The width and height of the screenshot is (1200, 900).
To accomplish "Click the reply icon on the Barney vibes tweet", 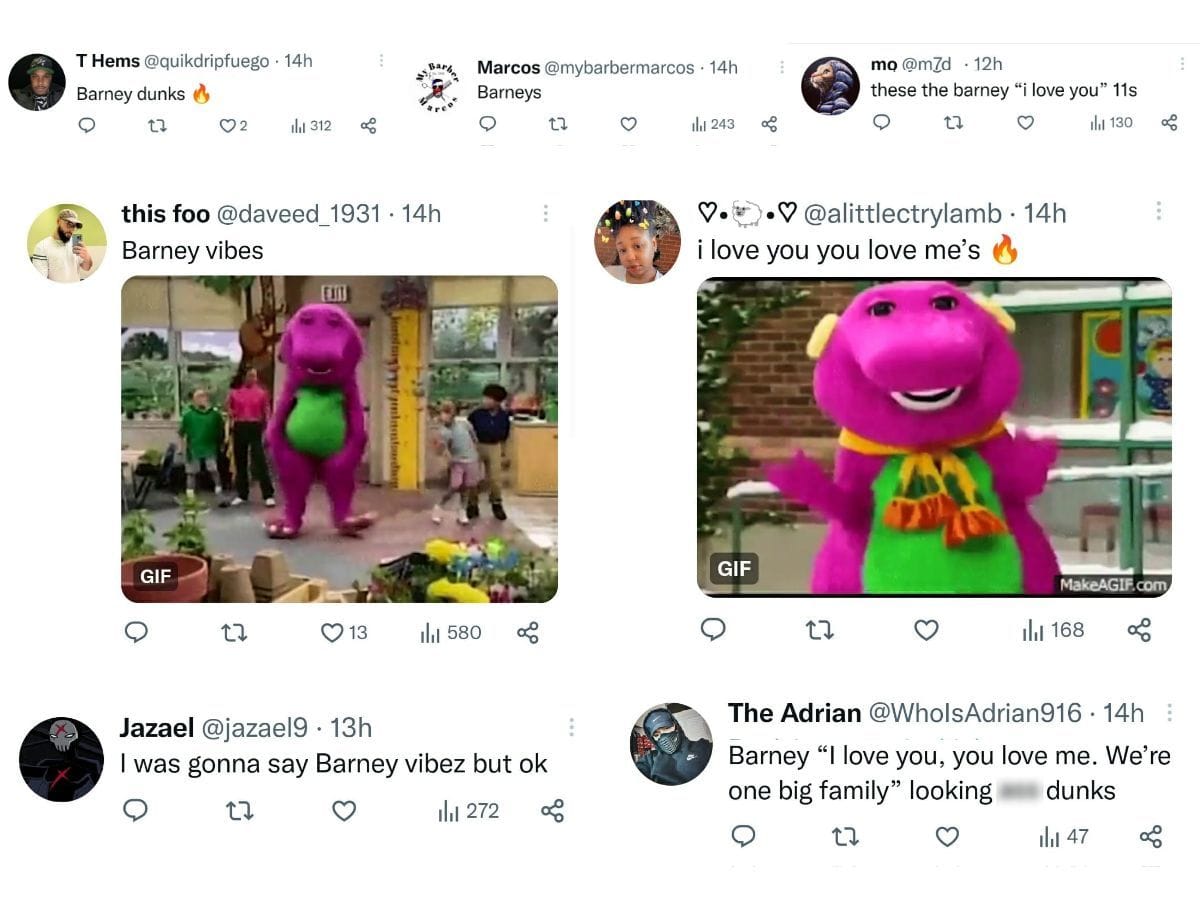I will point(137,632).
